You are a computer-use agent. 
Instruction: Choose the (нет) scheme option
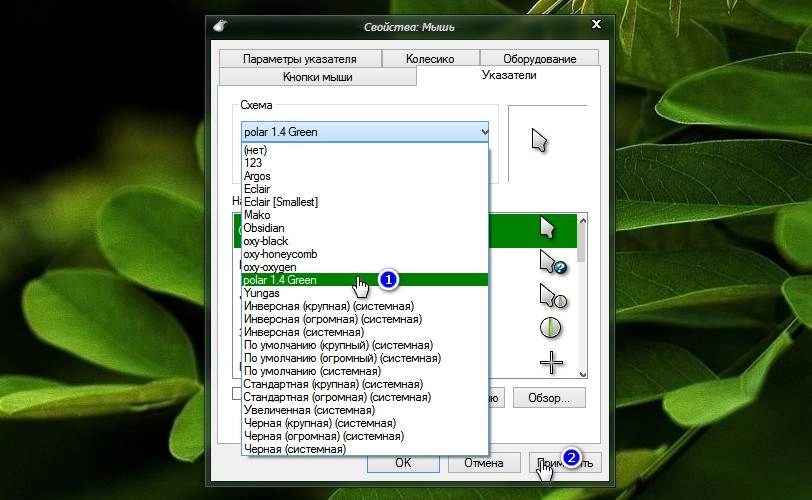tap(365, 150)
